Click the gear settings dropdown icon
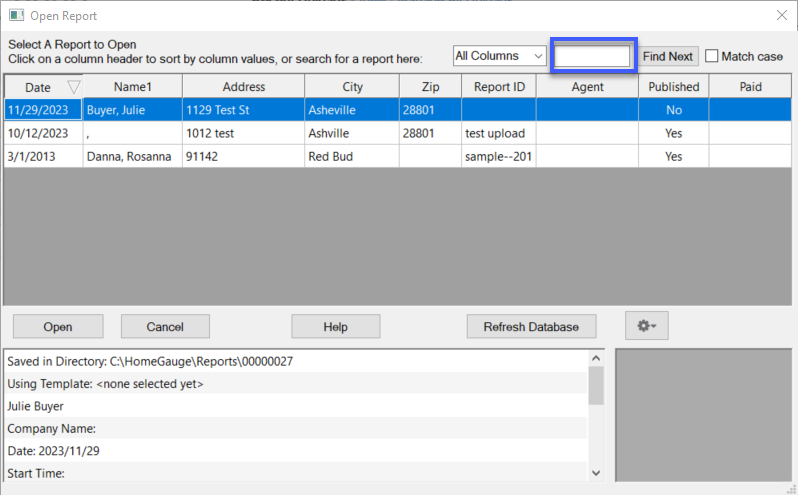 click(646, 326)
